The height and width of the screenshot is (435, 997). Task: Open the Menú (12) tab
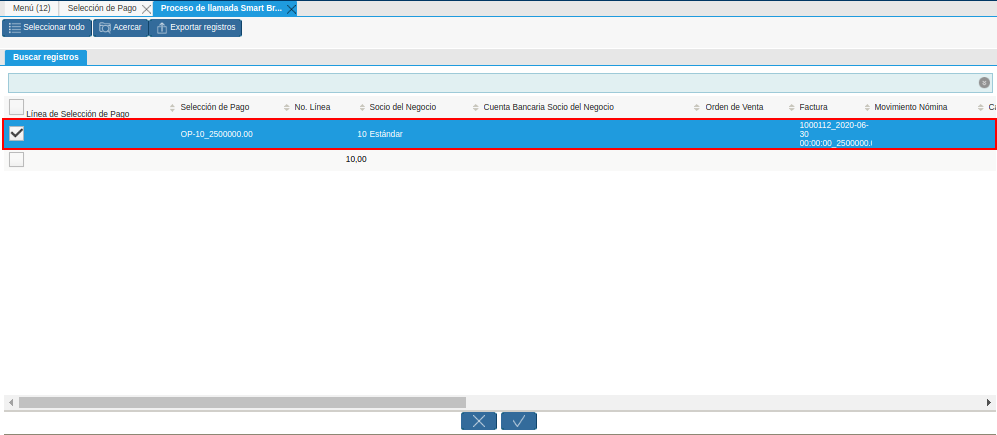pos(32,8)
